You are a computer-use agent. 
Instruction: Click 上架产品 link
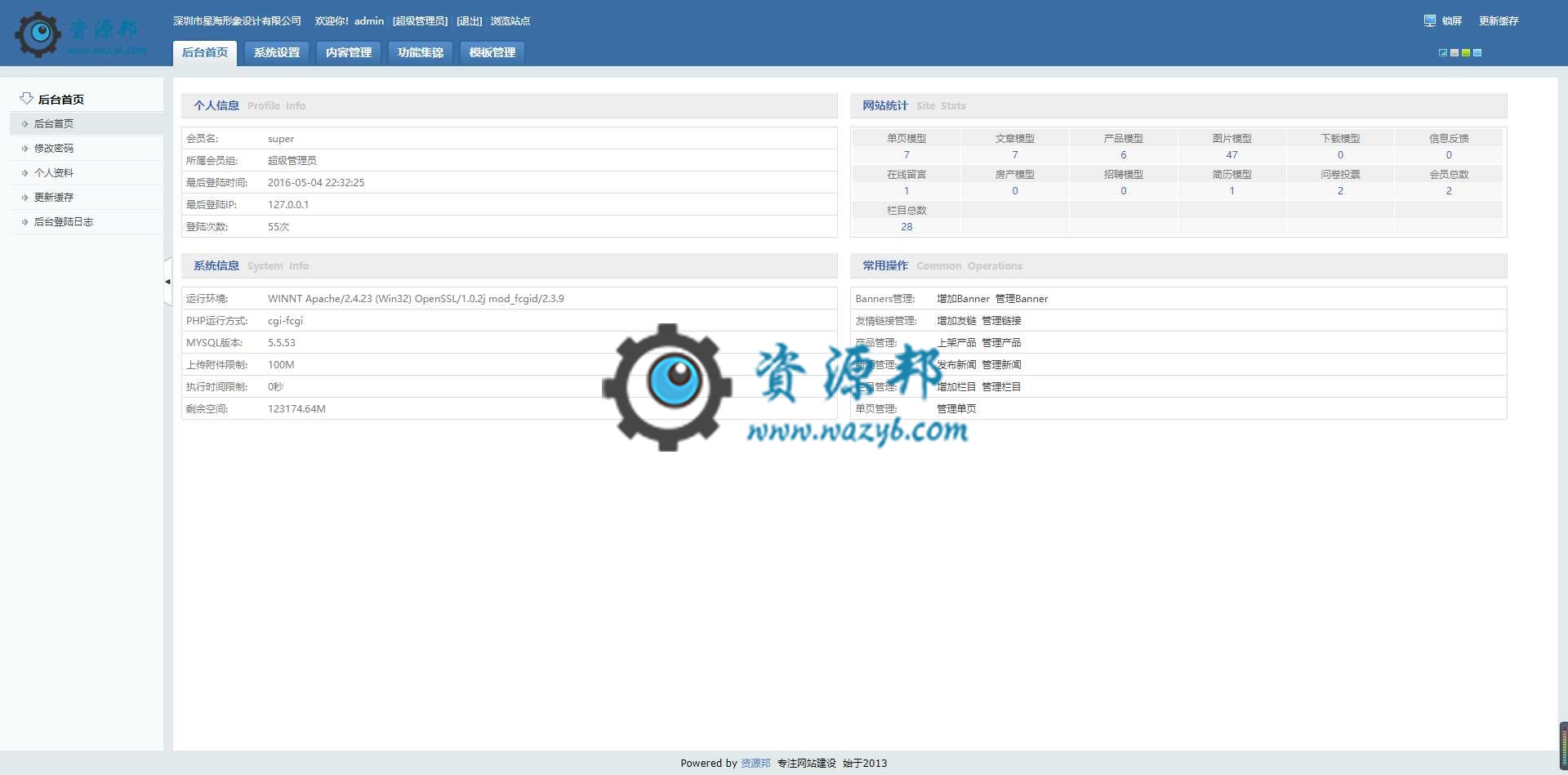click(x=956, y=343)
